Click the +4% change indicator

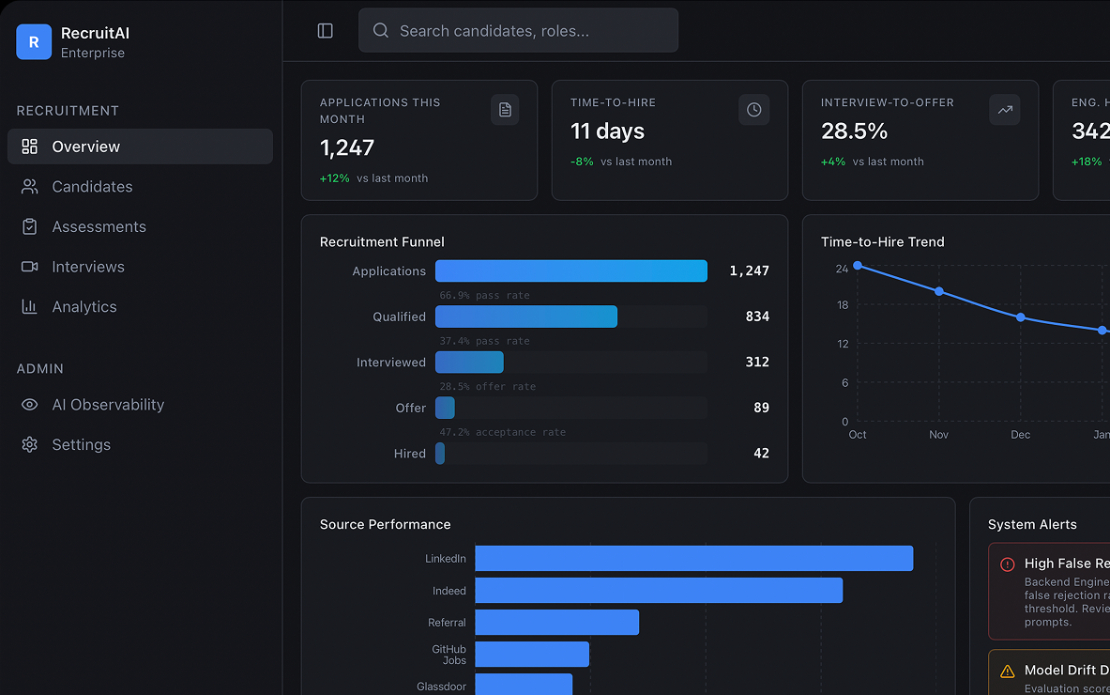[x=833, y=161]
